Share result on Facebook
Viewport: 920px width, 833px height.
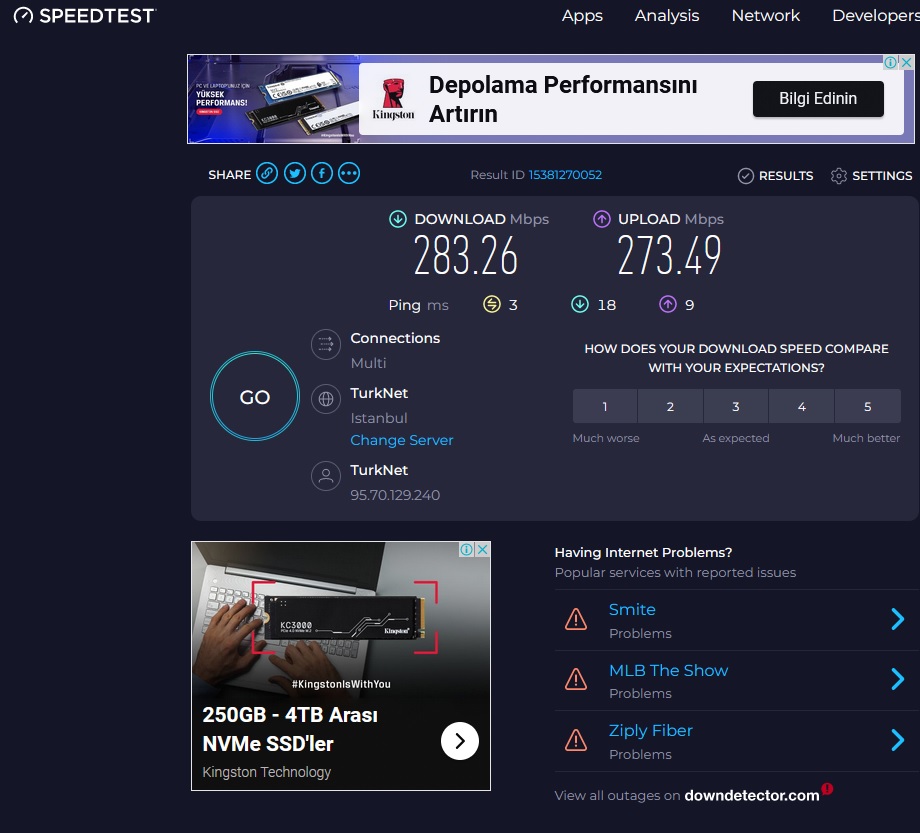pyautogui.click(x=322, y=174)
